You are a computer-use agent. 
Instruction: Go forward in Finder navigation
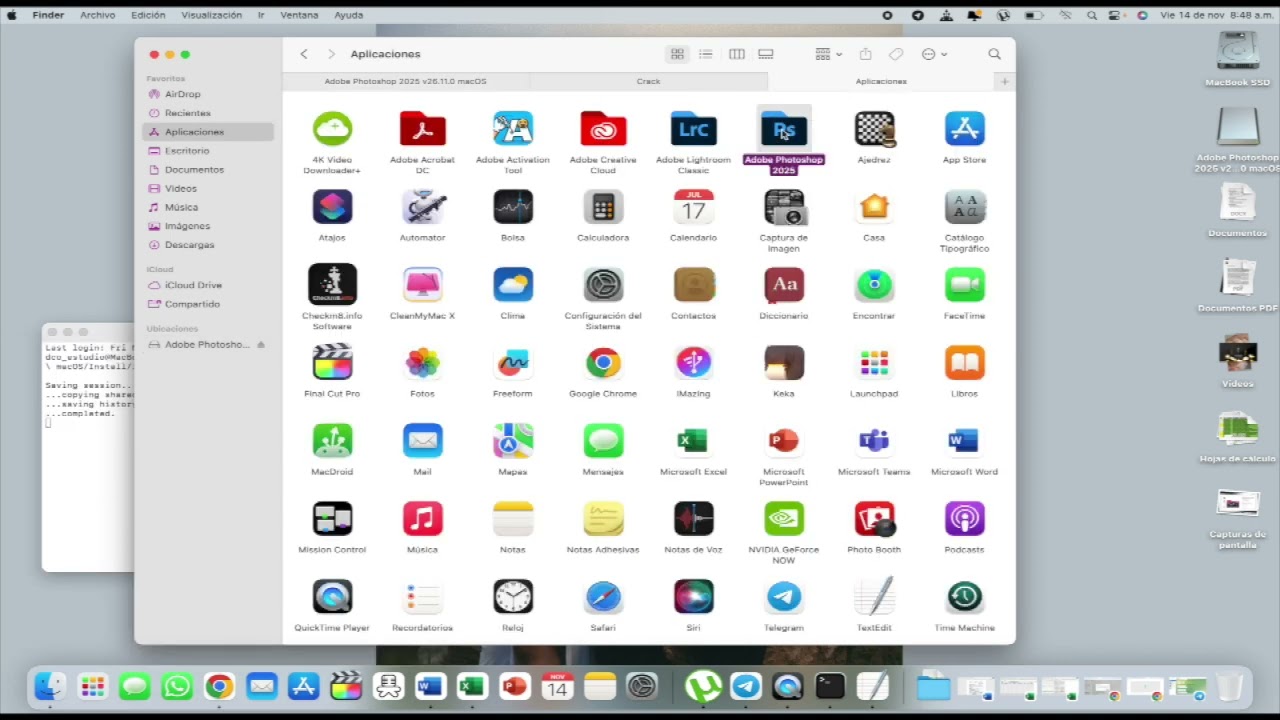pos(331,54)
